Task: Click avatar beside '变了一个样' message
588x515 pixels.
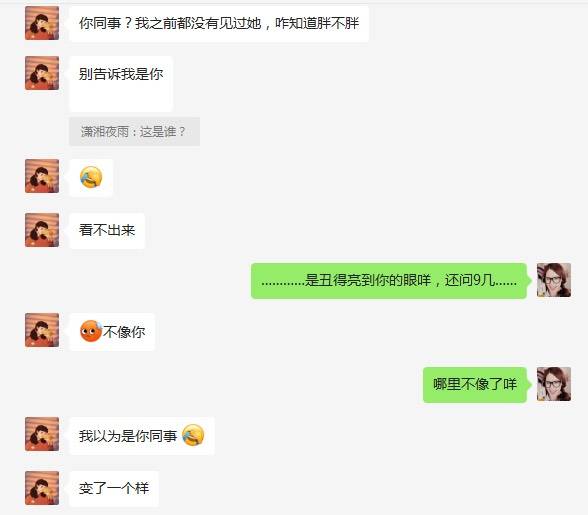Action: pyautogui.click(x=42, y=488)
